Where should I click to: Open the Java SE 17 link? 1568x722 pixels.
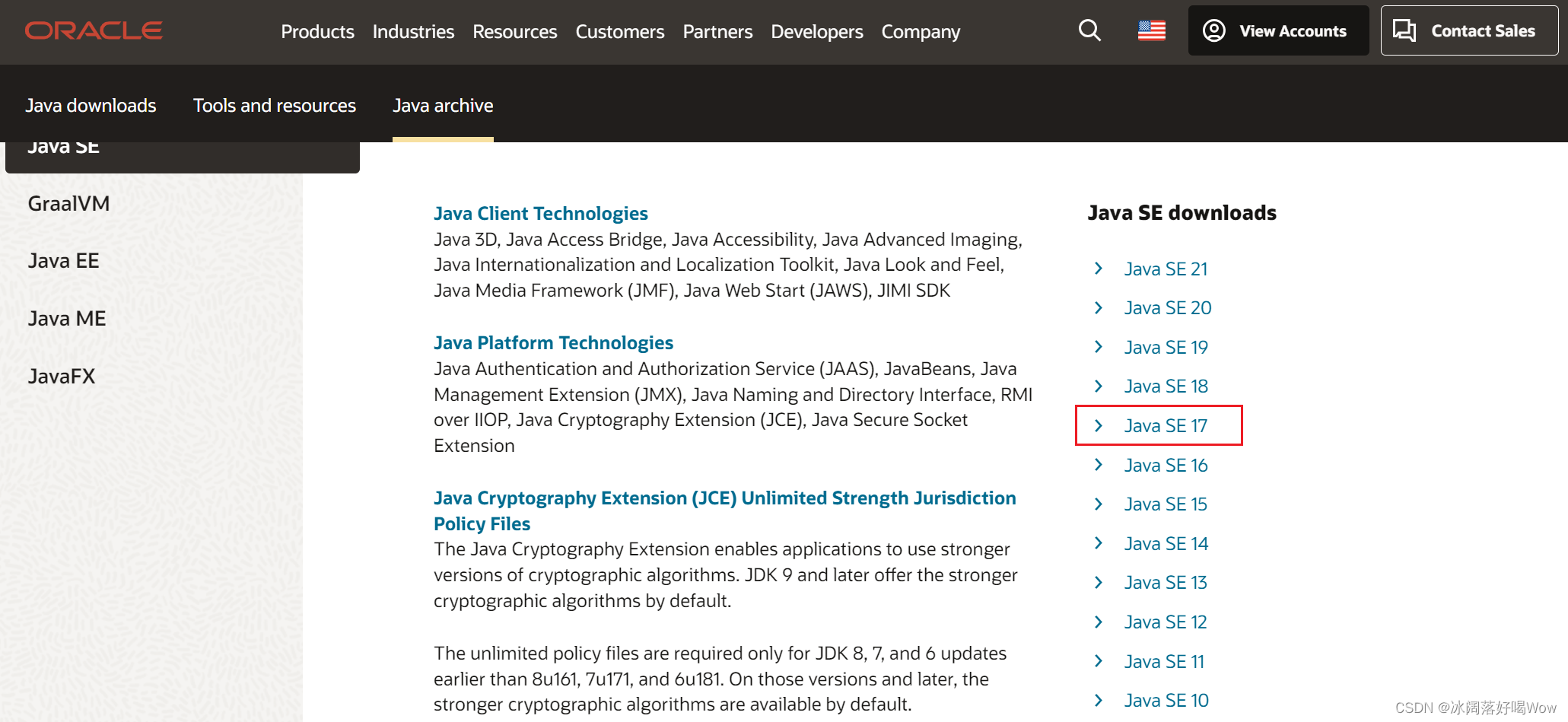(1166, 426)
